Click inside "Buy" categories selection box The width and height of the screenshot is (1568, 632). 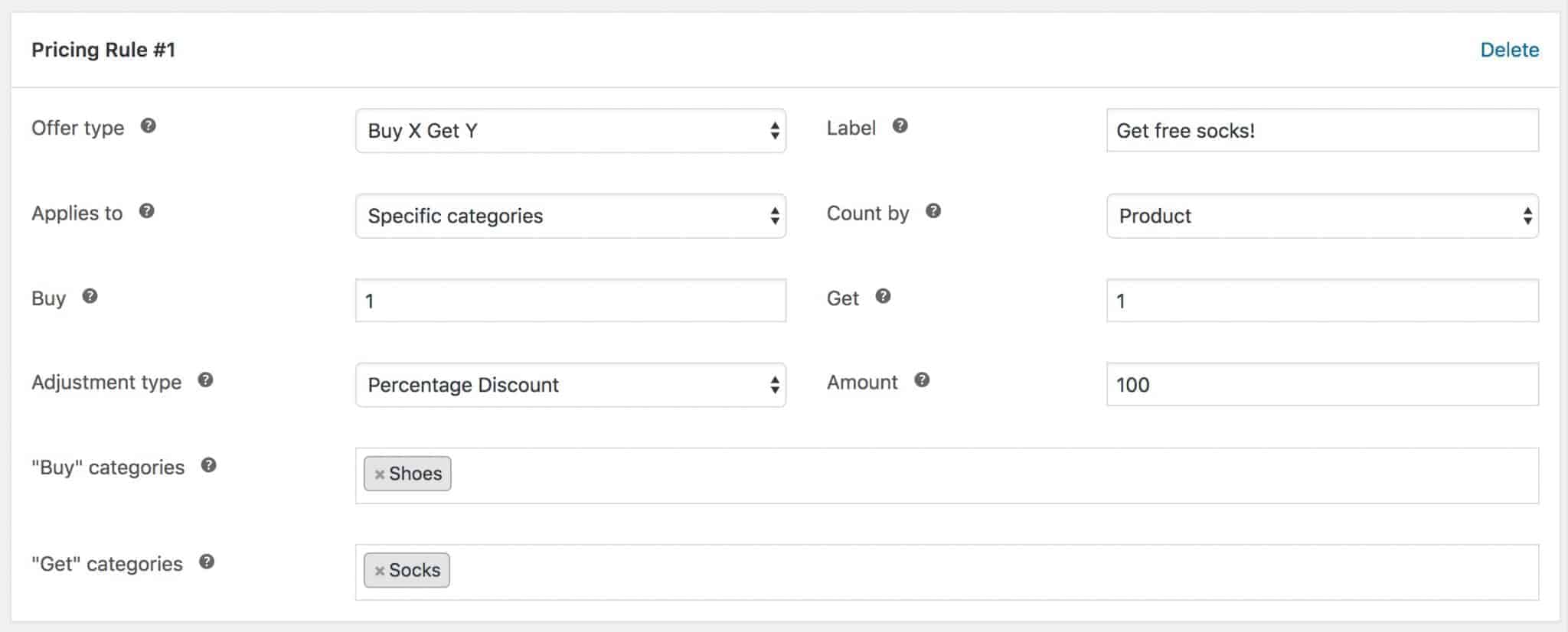[x=947, y=476]
